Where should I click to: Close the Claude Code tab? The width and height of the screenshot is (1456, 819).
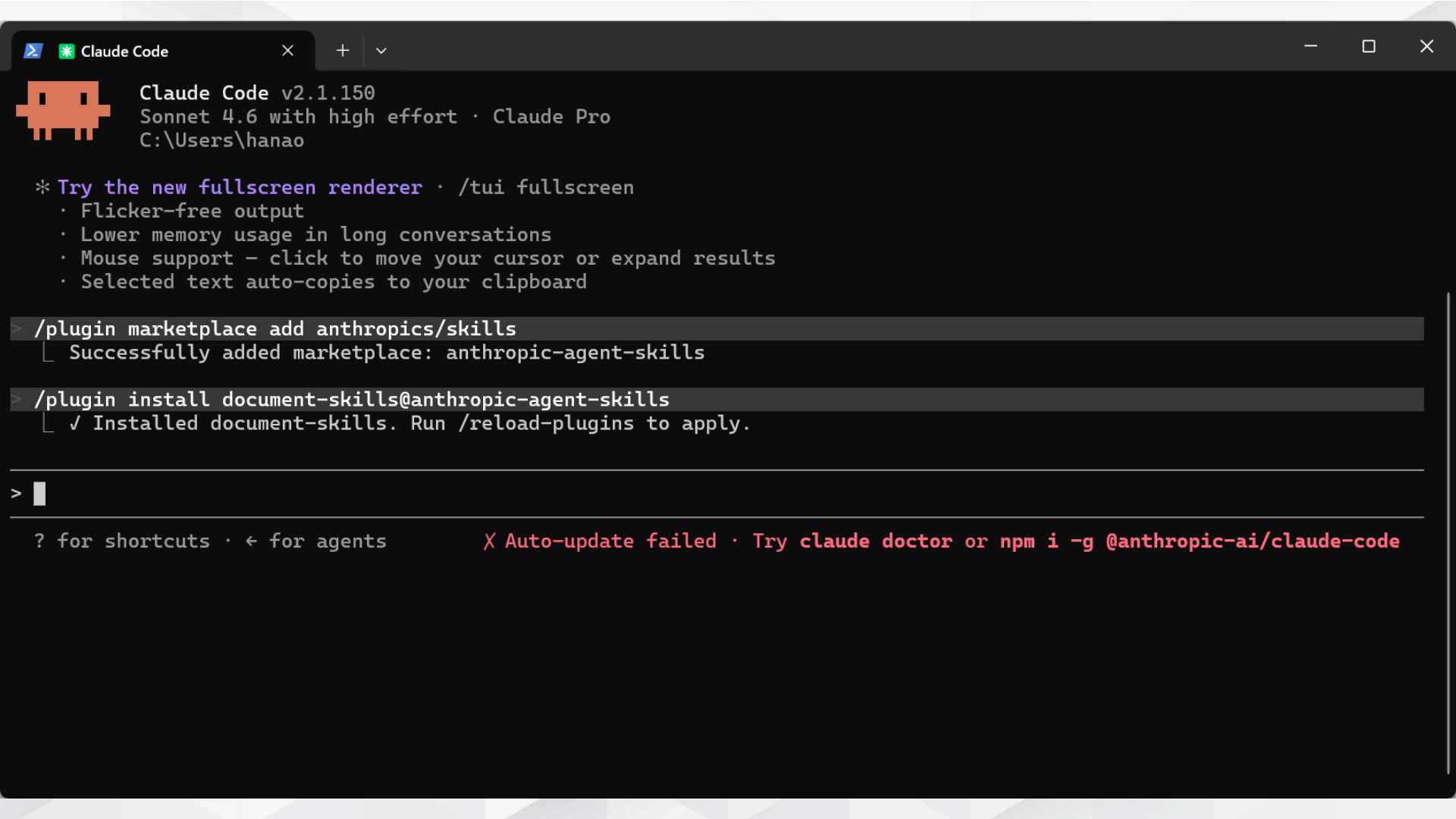pos(287,51)
